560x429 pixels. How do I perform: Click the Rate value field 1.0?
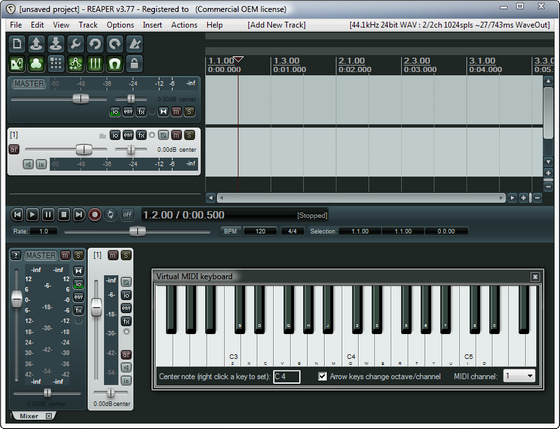[x=44, y=231]
